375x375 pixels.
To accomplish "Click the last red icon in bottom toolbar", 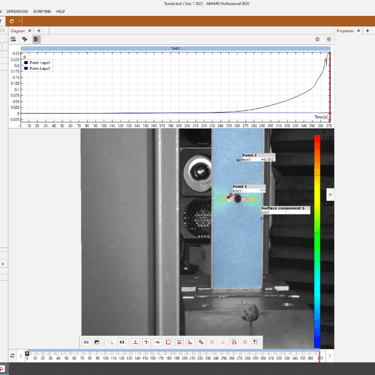I will (256, 342).
